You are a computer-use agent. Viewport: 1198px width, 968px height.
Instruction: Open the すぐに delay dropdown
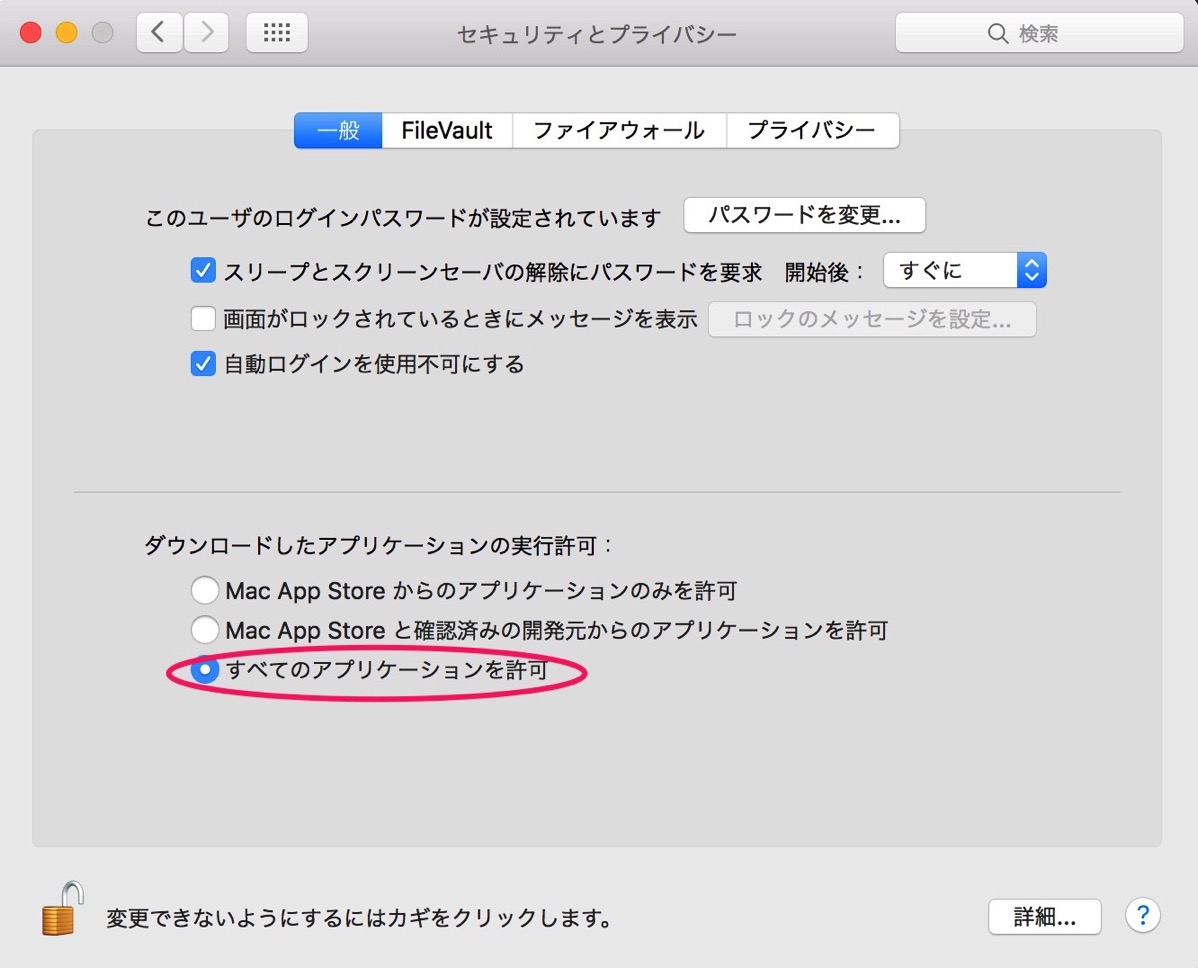(964, 270)
